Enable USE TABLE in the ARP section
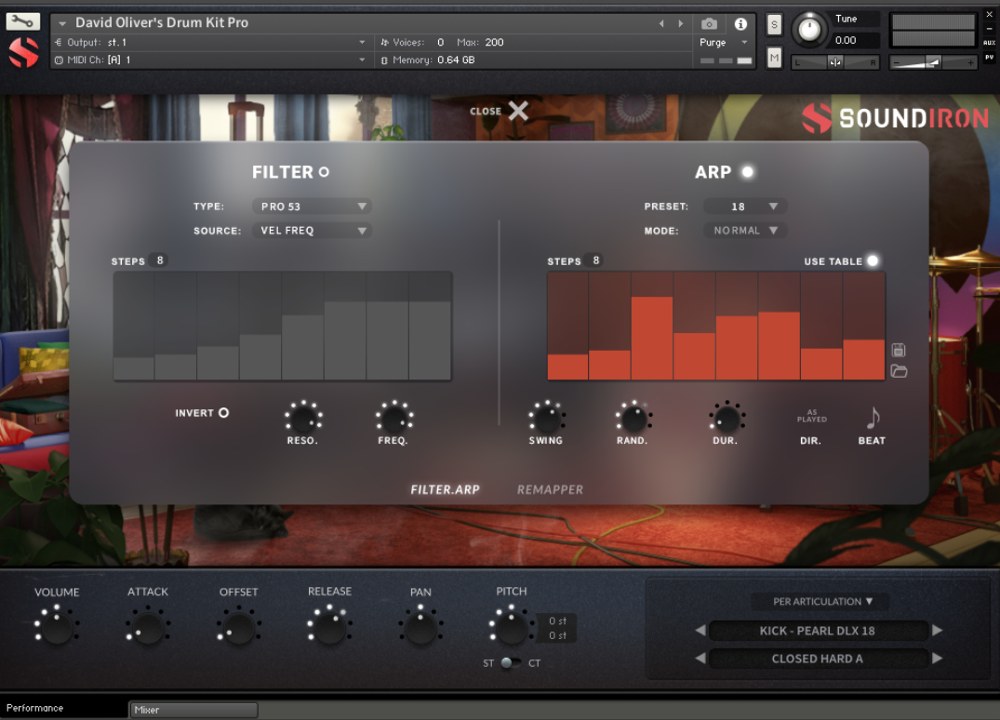The image size is (1000, 720). 872,260
